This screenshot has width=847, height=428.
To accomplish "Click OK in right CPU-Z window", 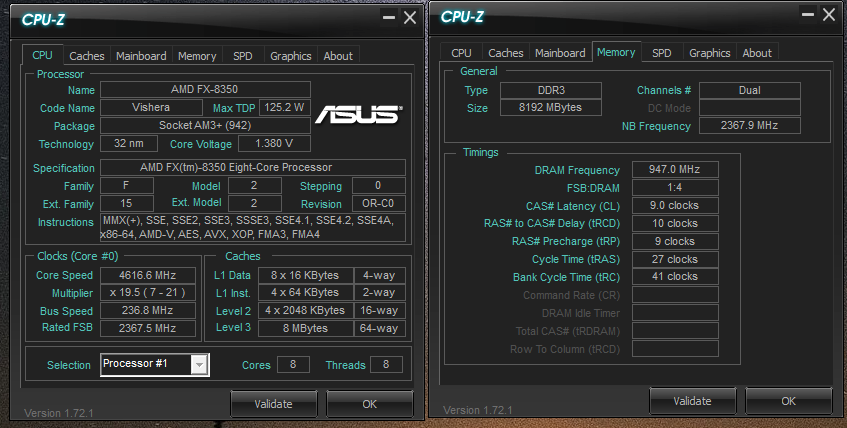I will click(788, 401).
